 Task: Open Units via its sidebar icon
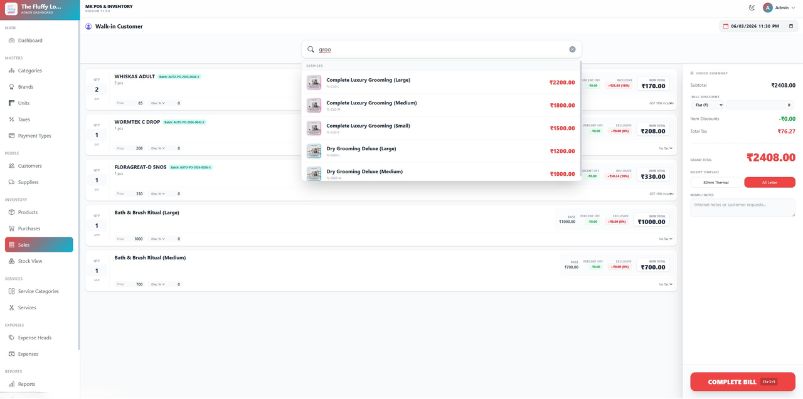pyautogui.click(x=12, y=103)
